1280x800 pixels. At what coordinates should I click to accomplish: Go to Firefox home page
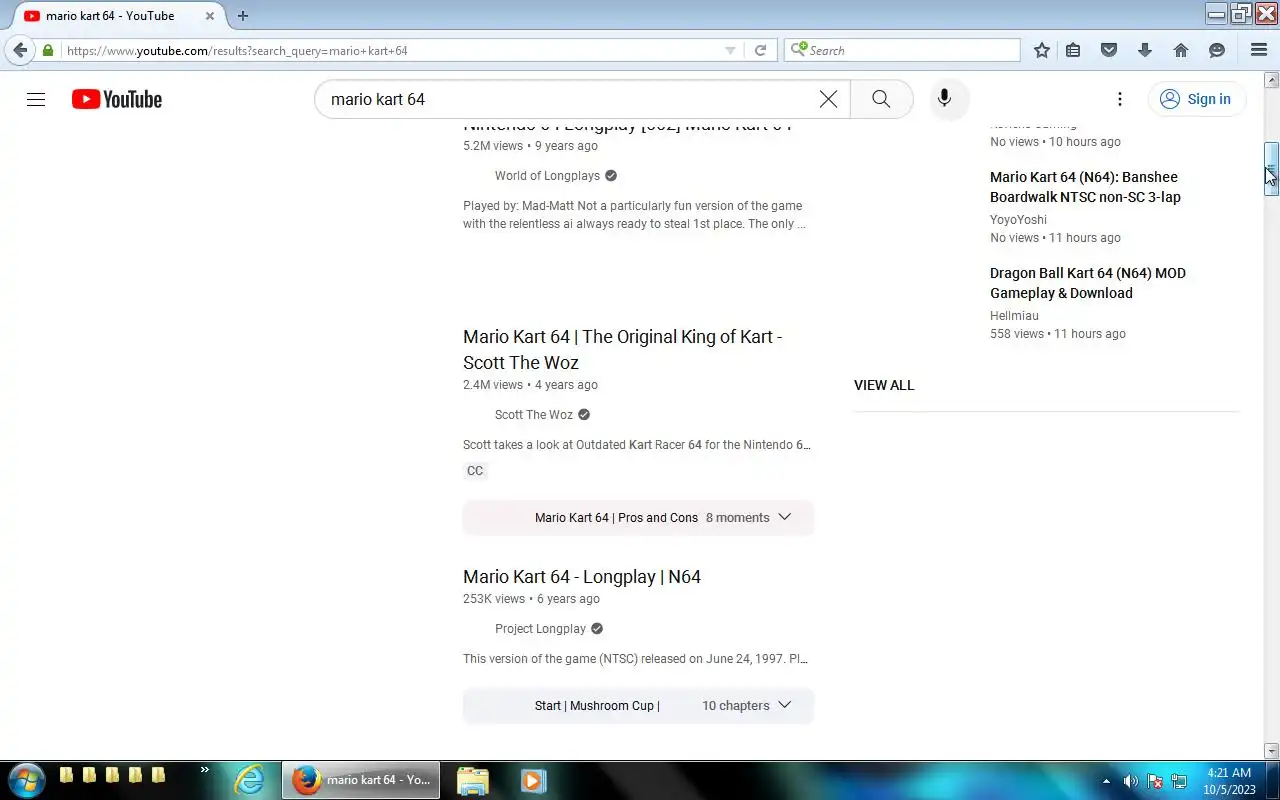click(1181, 50)
